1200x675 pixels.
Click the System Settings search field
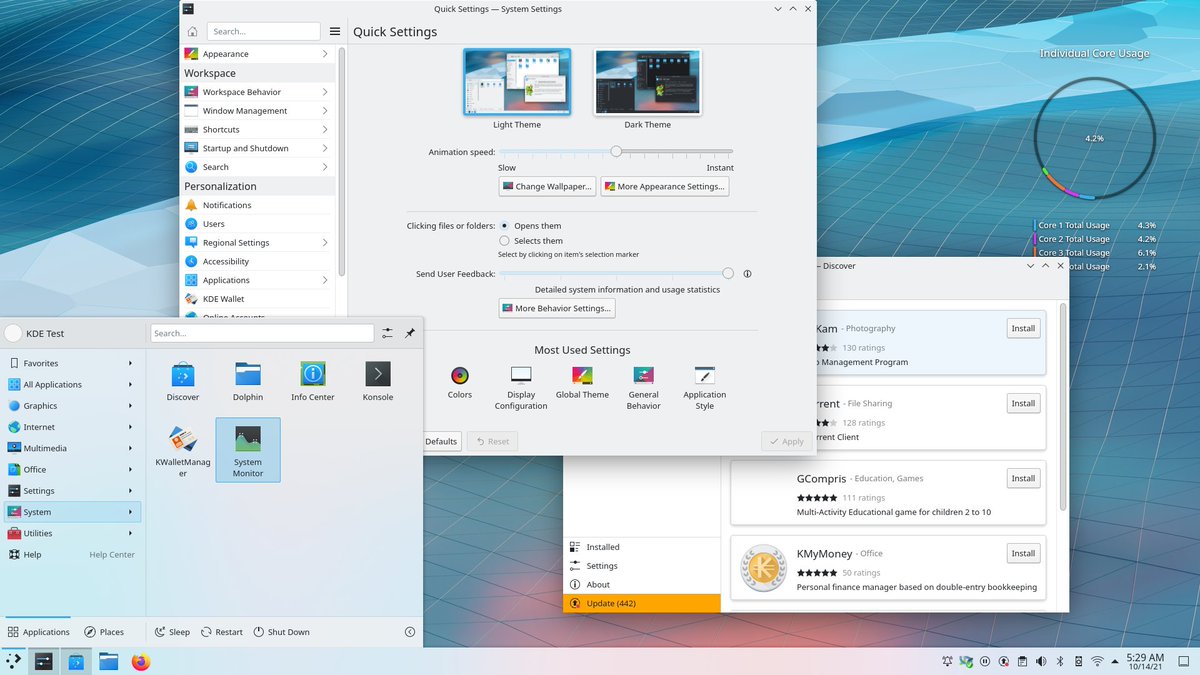pos(263,31)
